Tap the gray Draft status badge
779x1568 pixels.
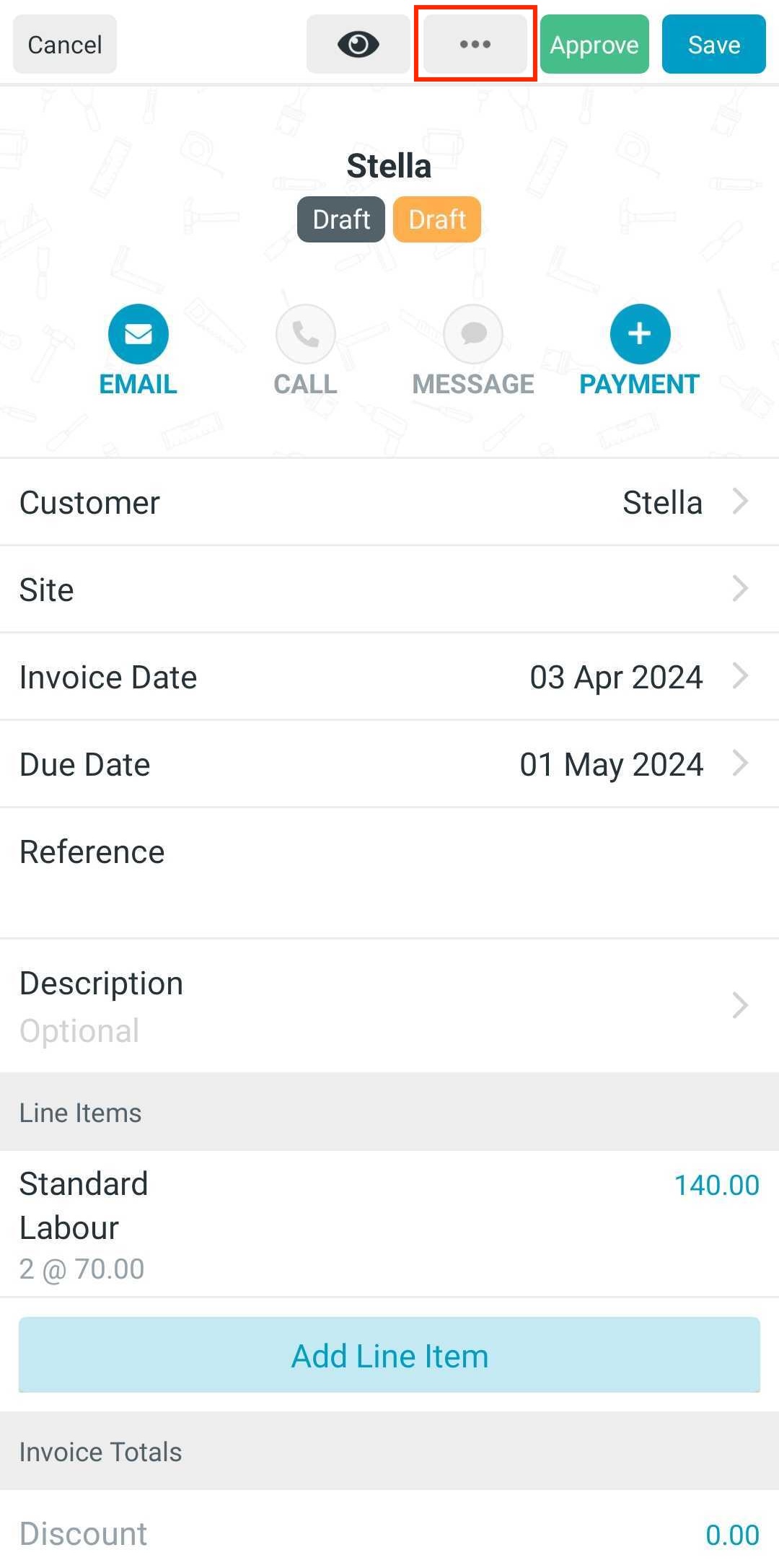pyautogui.click(x=341, y=219)
